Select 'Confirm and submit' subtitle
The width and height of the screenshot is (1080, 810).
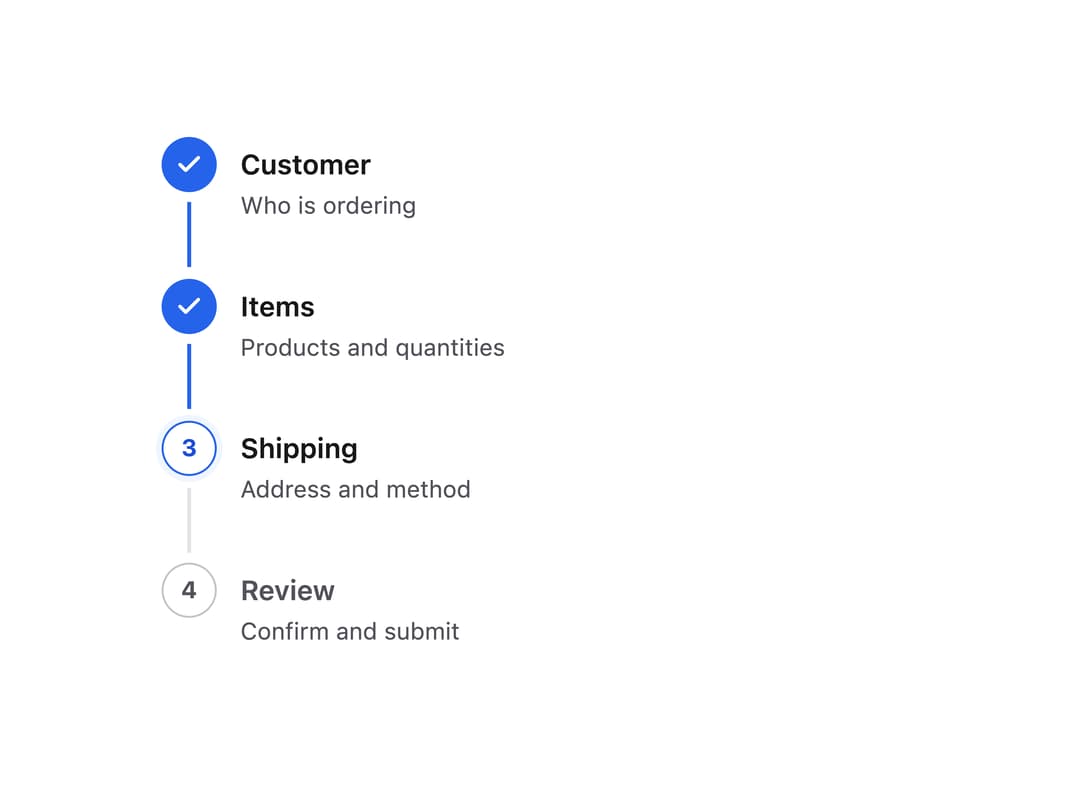point(350,632)
